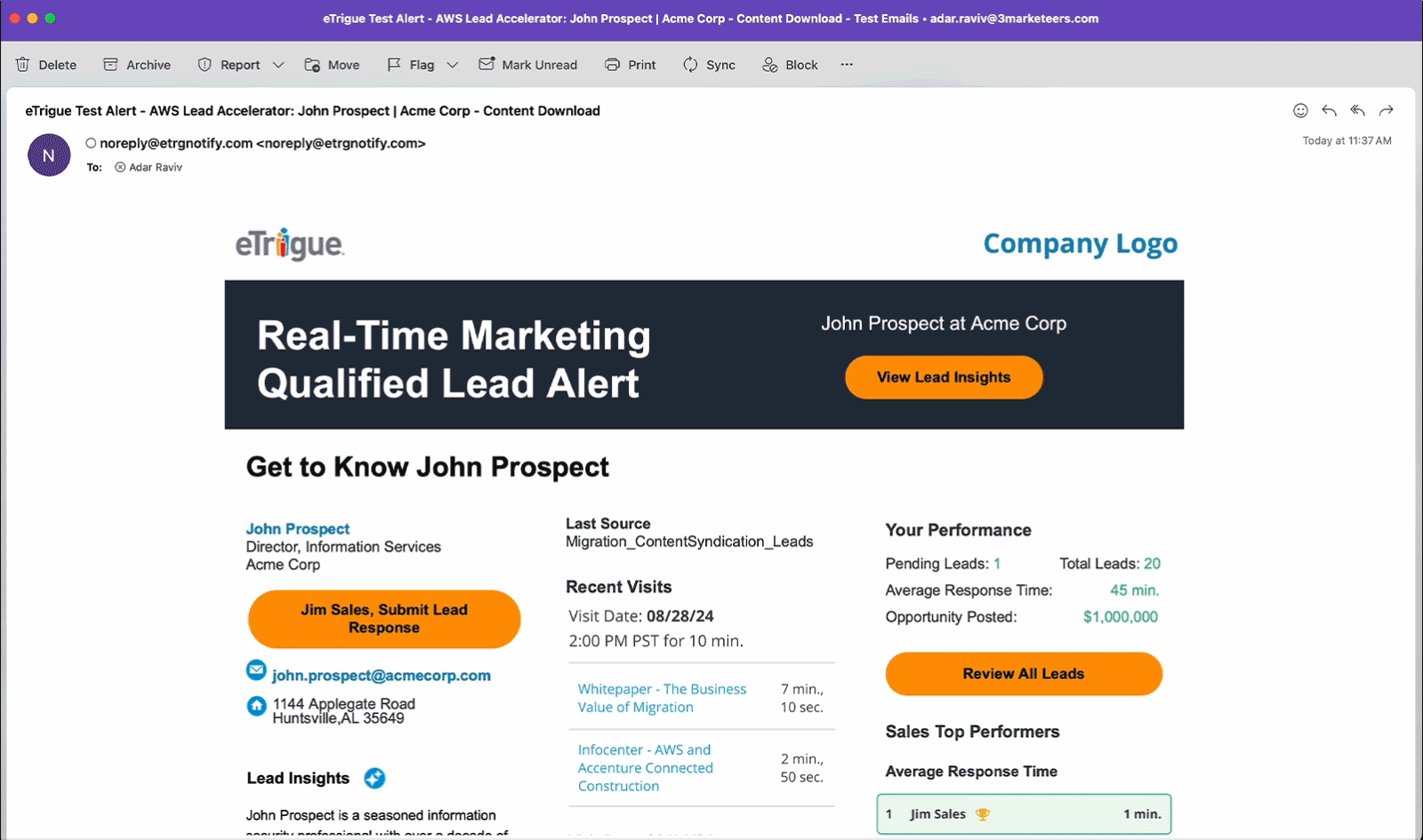Click the Migration_ContentSyndication_Leads source text
The width and height of the screenshot is (1423, 840).
689,541
